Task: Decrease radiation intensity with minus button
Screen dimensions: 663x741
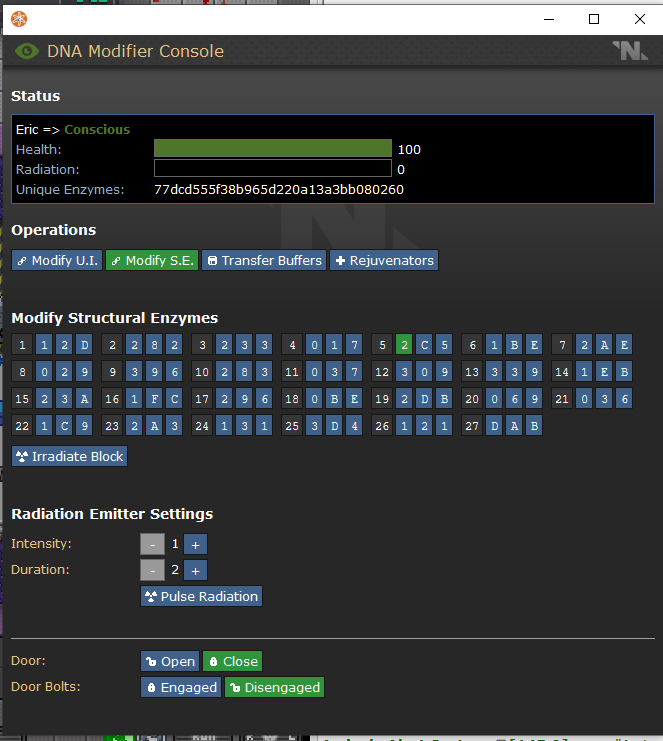Action: (151, 544)
